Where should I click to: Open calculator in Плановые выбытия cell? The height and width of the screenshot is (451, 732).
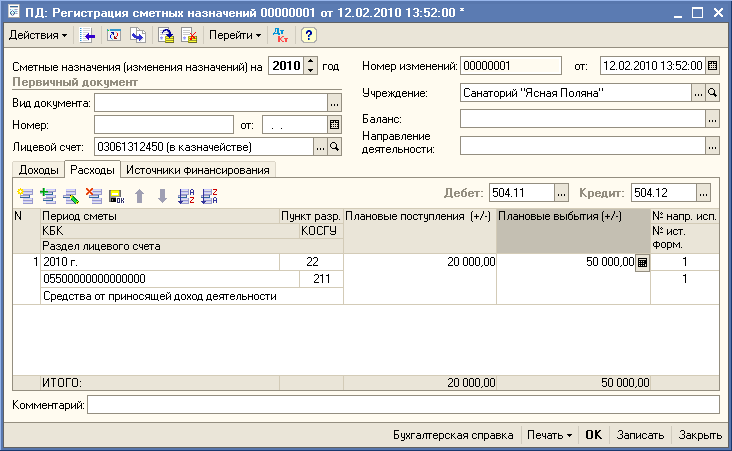tap(642, 262)
